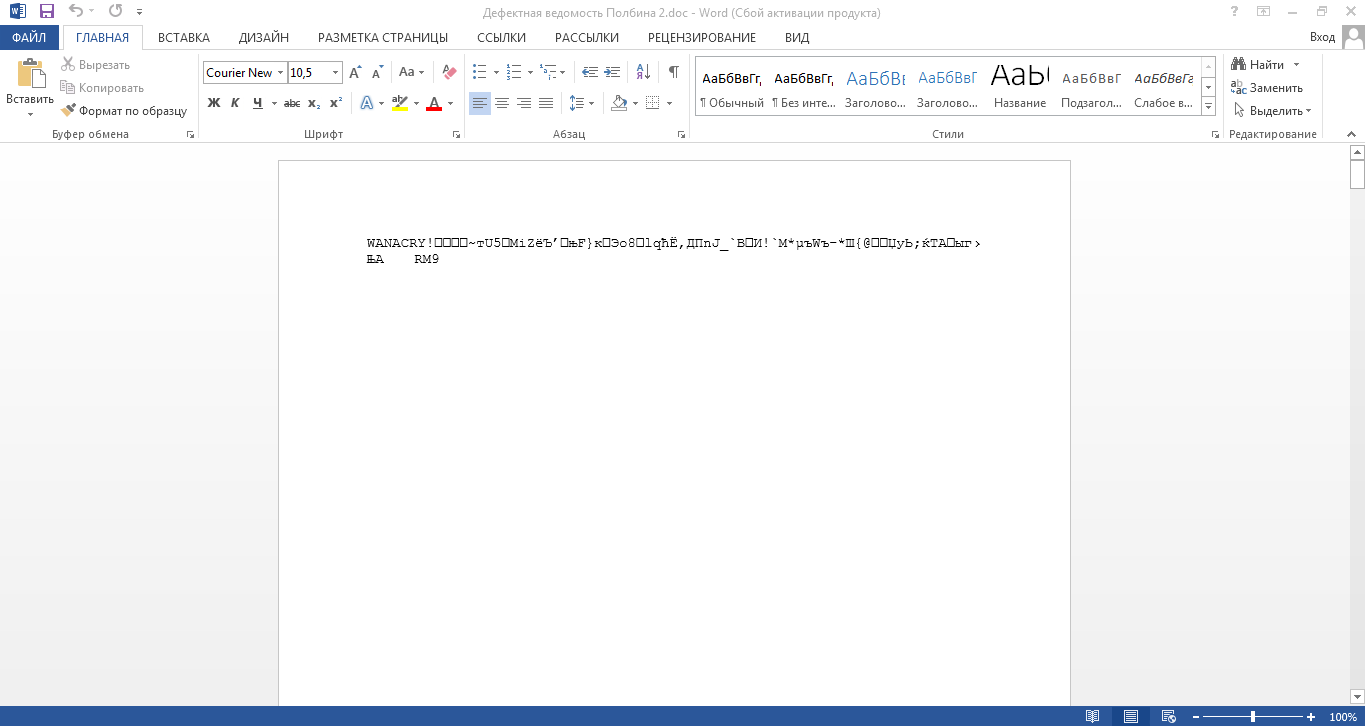Expand the Выделить select dropdown

click(x=1273, y=111)
